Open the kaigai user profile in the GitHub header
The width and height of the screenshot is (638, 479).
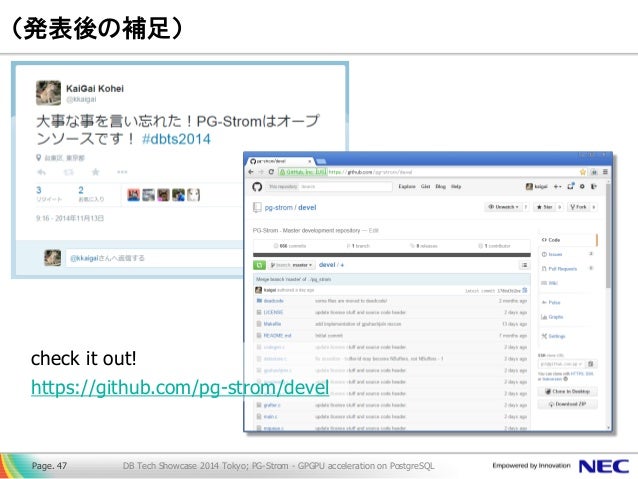click(x=536, y=186)
